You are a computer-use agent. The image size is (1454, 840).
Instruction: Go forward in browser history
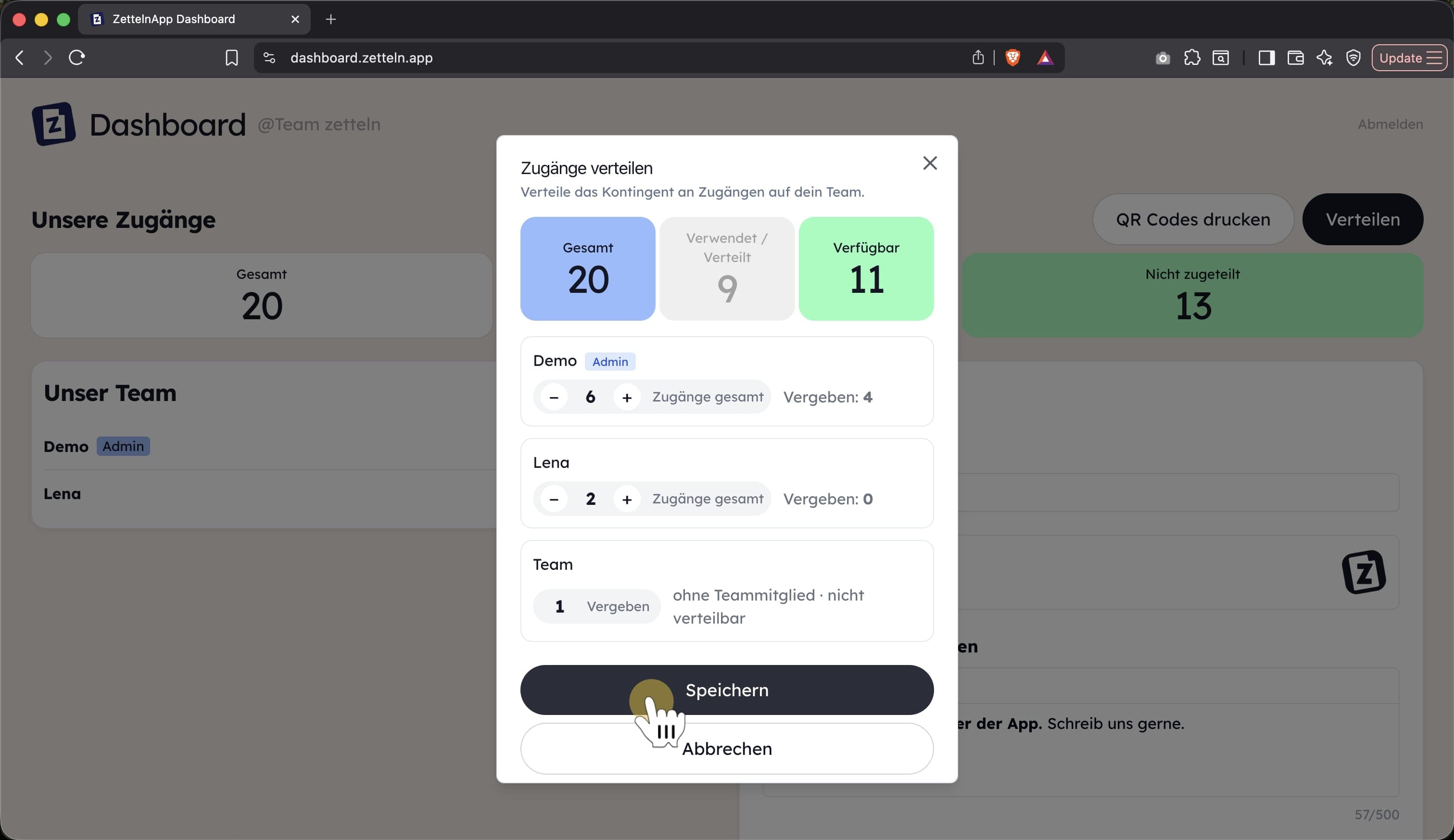(x=48, y=58)
